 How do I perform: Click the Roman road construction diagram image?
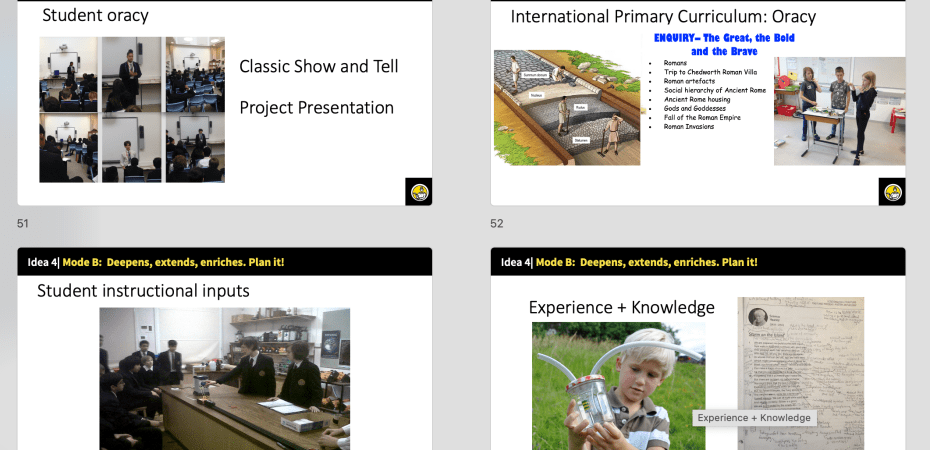tap(566, 107)
